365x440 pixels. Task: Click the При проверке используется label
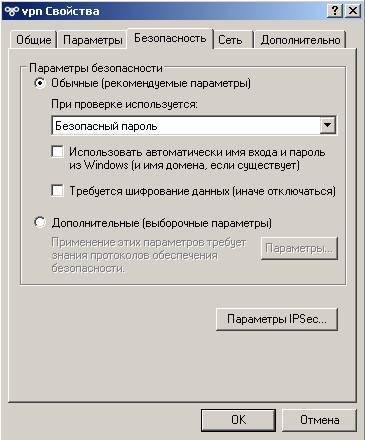coord(124,104)
